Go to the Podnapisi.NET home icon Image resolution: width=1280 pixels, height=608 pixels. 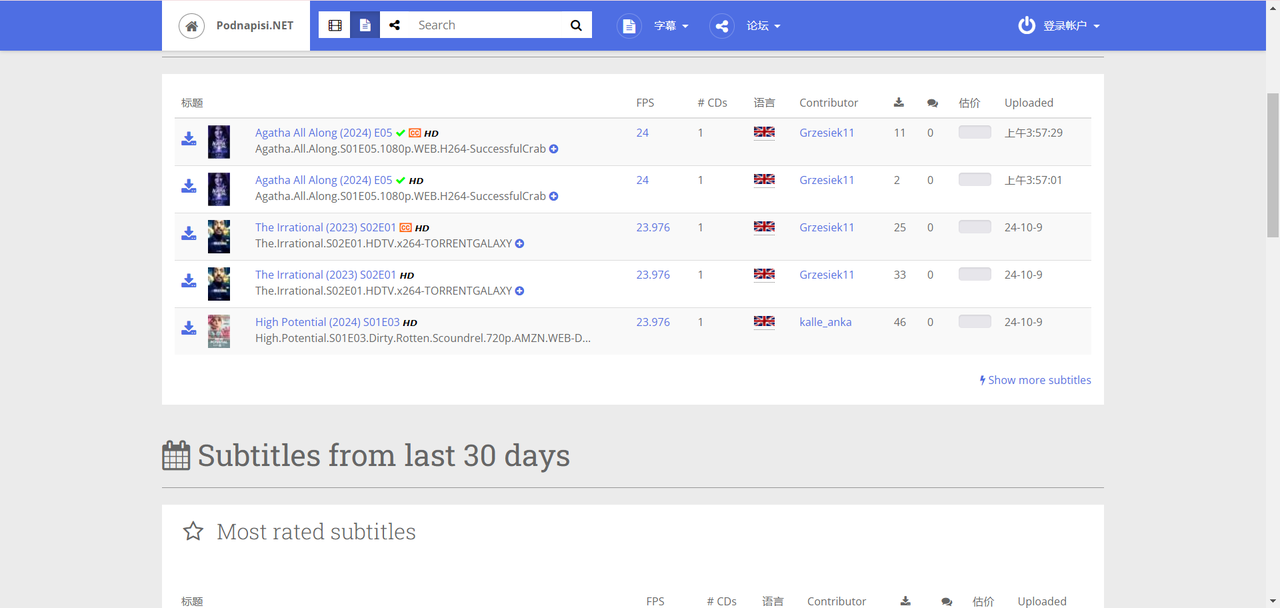tap(192, 26)
